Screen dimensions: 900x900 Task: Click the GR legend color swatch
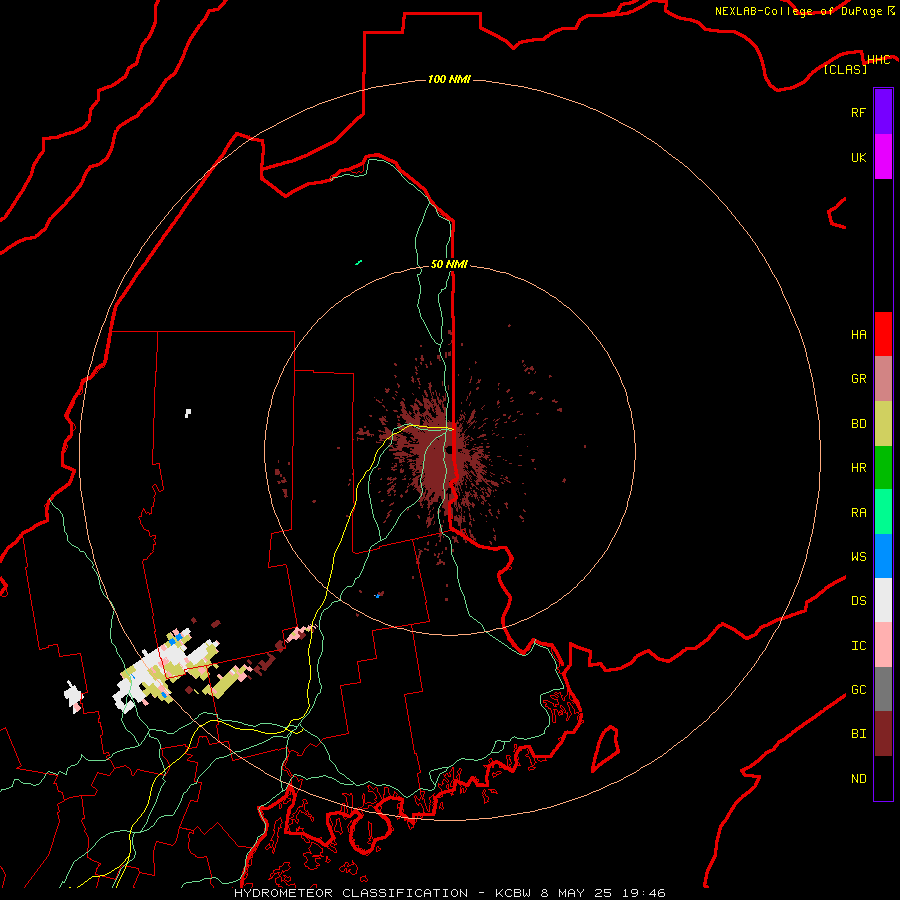[883, 379]
